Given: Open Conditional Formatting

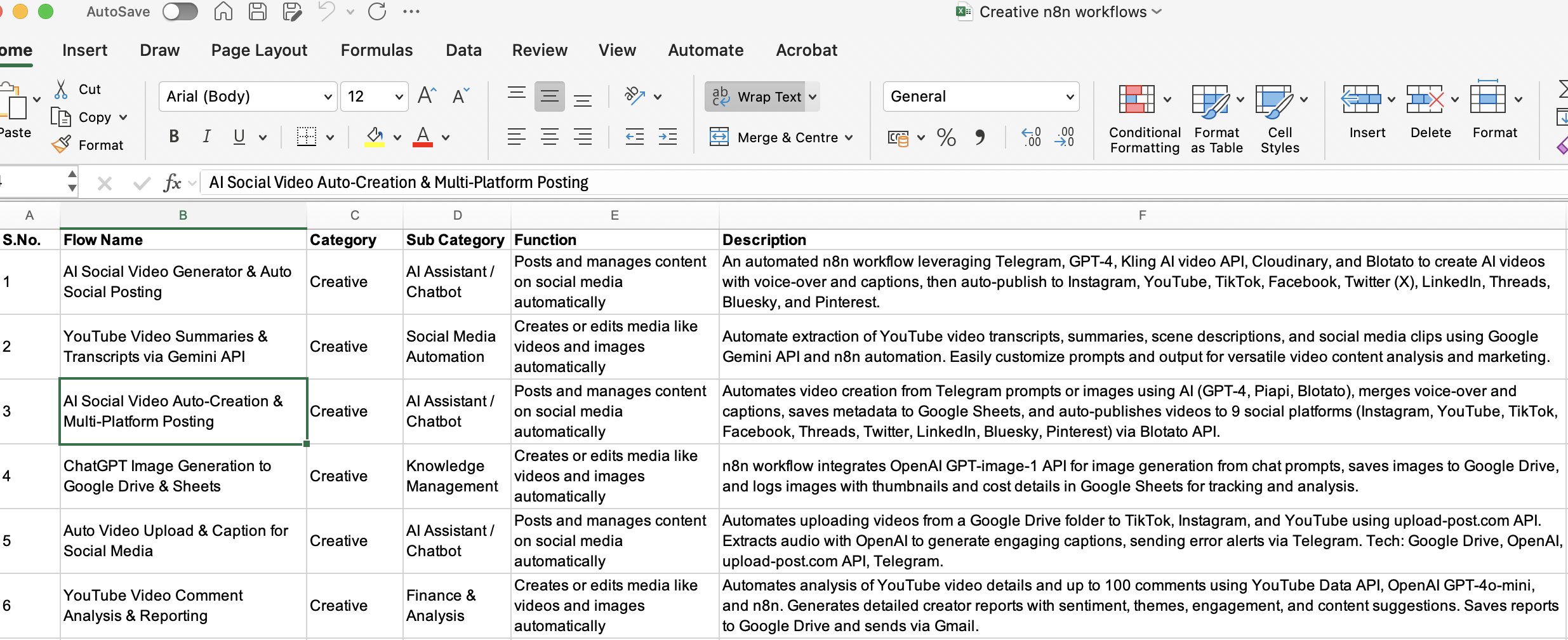Looking at the screenshot, I should pyautogui.click(x=1145, y=119).
